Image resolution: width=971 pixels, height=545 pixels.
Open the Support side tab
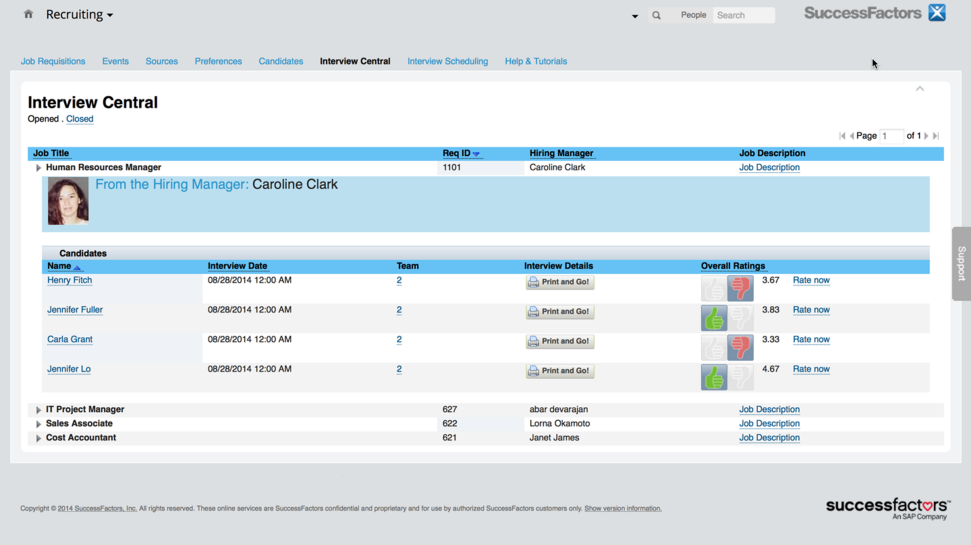click(961, 264)
